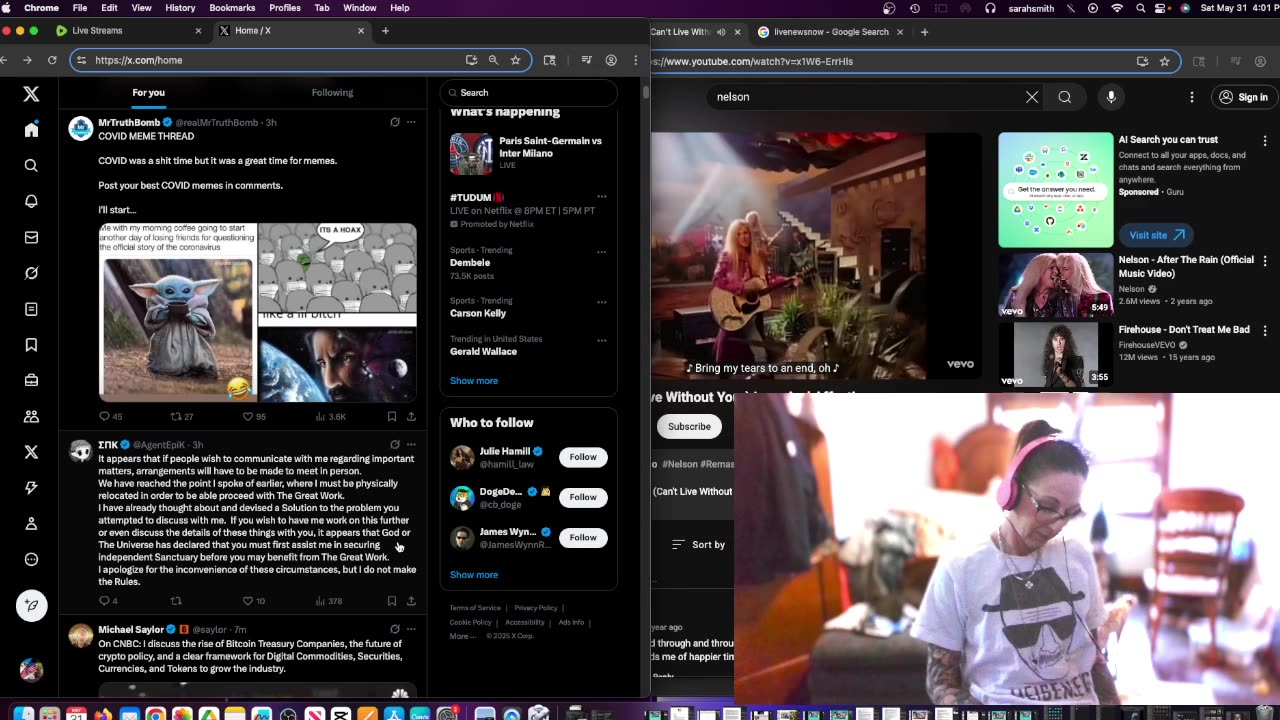
Task: Open Bookmarks icon in X sidebar
Action: [31, 345]
